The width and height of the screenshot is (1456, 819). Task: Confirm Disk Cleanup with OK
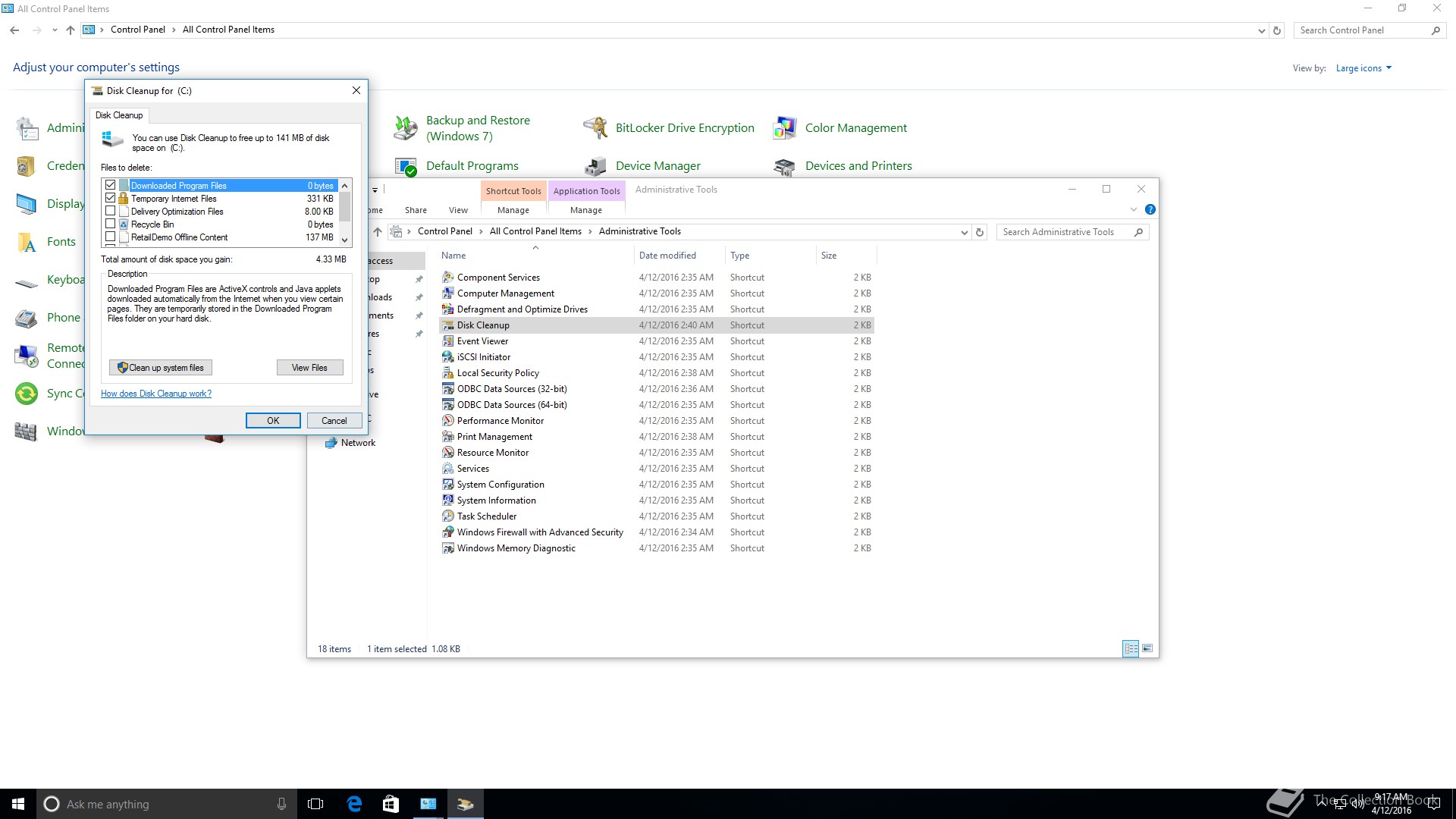click(x=273, y=421)
